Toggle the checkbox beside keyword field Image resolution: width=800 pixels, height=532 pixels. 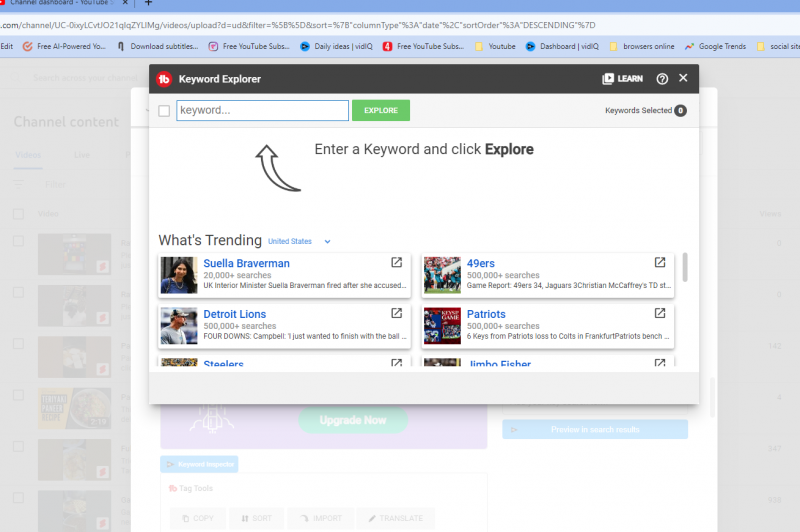click(164, 111)
